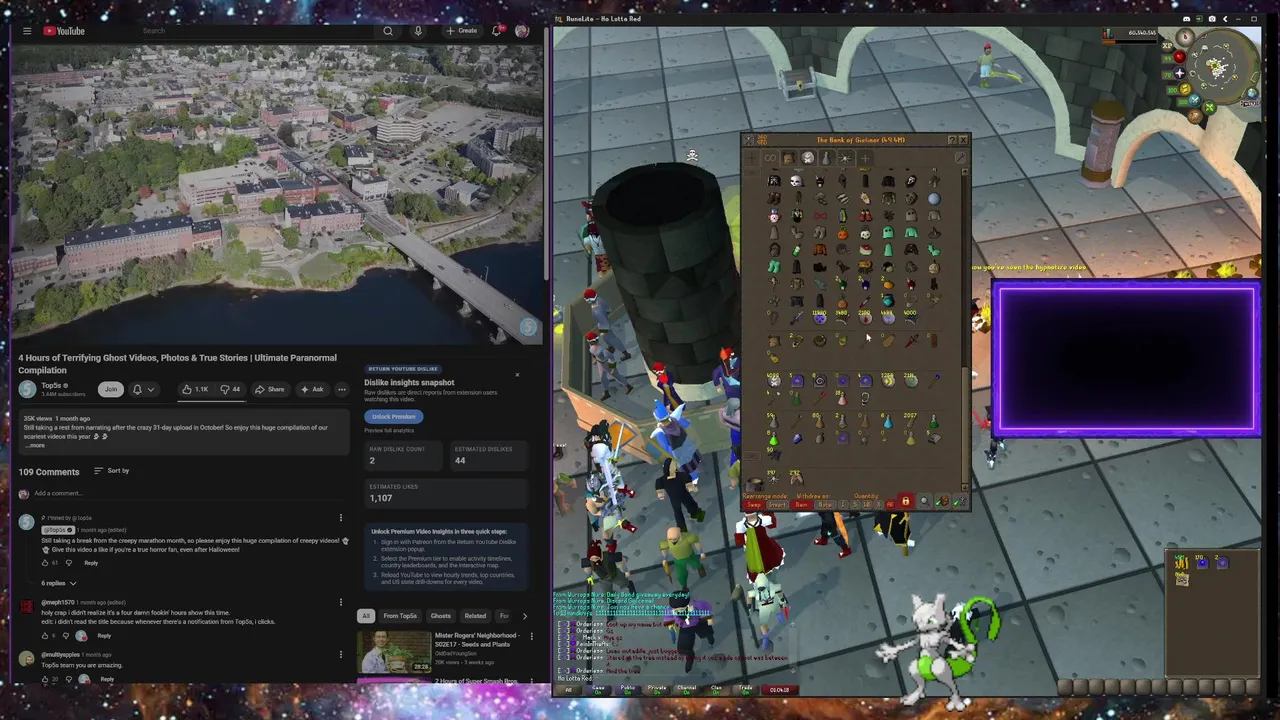This screenshot has height=720, width=1280.
Task: Set withdraw as Item
Action: (801, 505)
